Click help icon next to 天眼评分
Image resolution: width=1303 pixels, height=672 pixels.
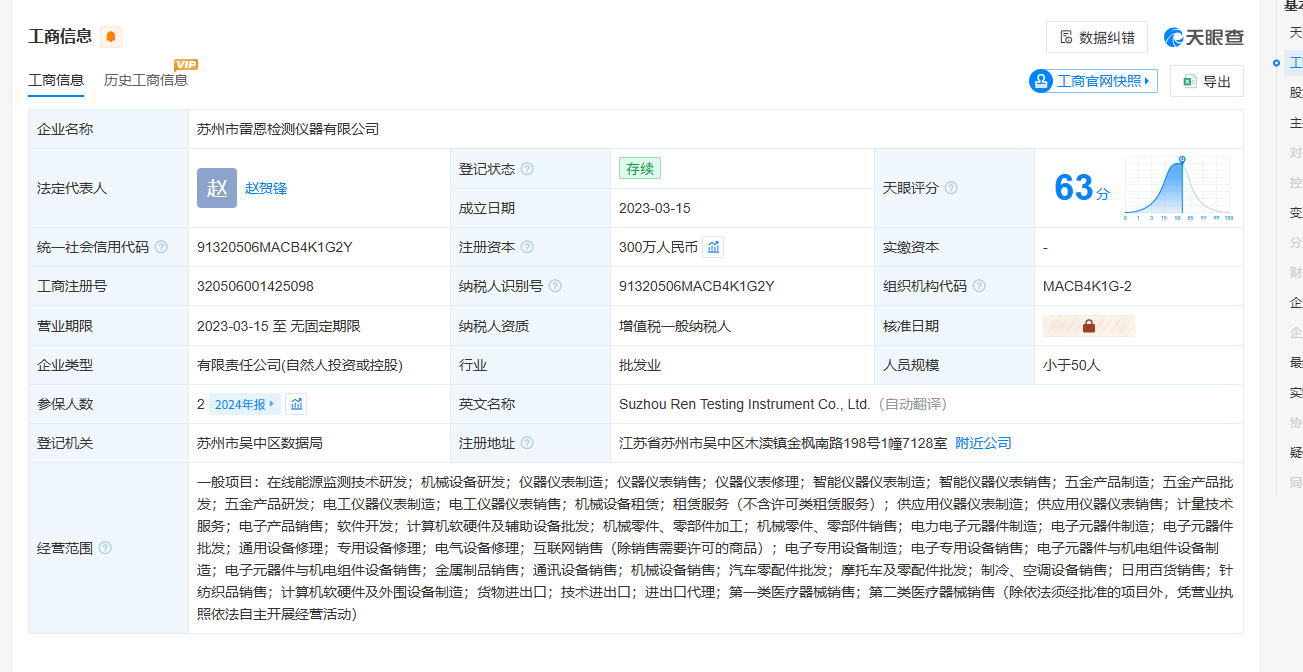click(x=951, y=188)
